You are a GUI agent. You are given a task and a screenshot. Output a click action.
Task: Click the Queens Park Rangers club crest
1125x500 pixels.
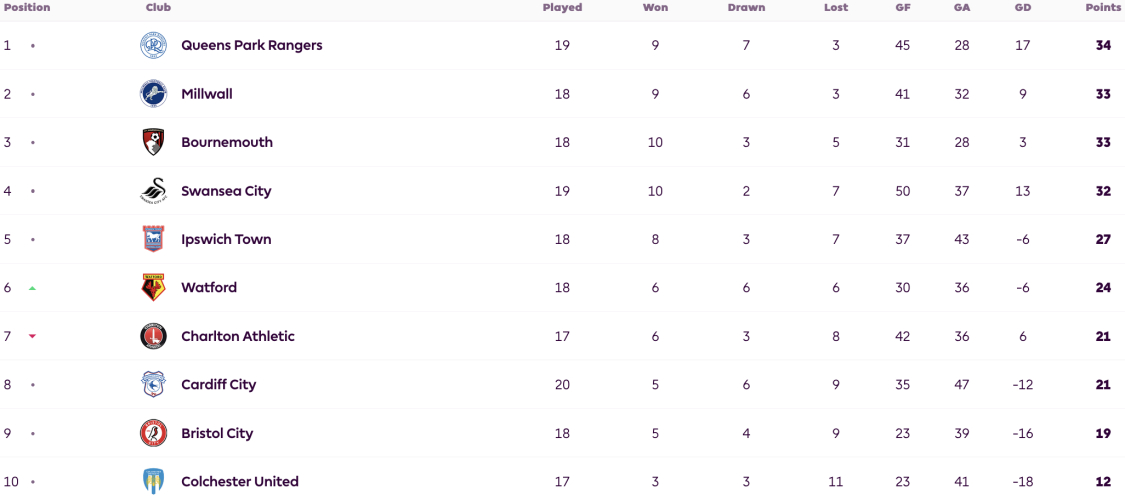[x=153, y=45]
